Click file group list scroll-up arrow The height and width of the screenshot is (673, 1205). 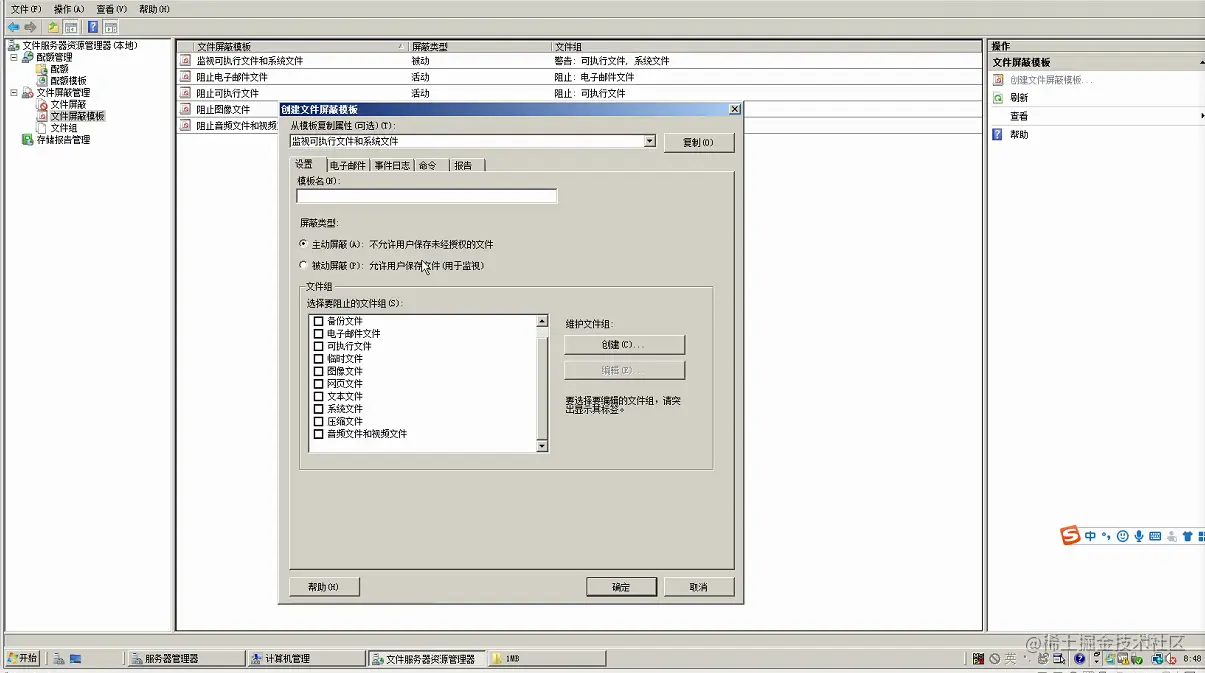pos(542,321)
